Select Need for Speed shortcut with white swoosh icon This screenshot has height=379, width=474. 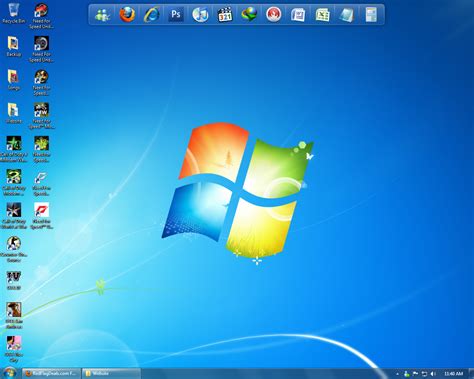click(x=41, y=182)
